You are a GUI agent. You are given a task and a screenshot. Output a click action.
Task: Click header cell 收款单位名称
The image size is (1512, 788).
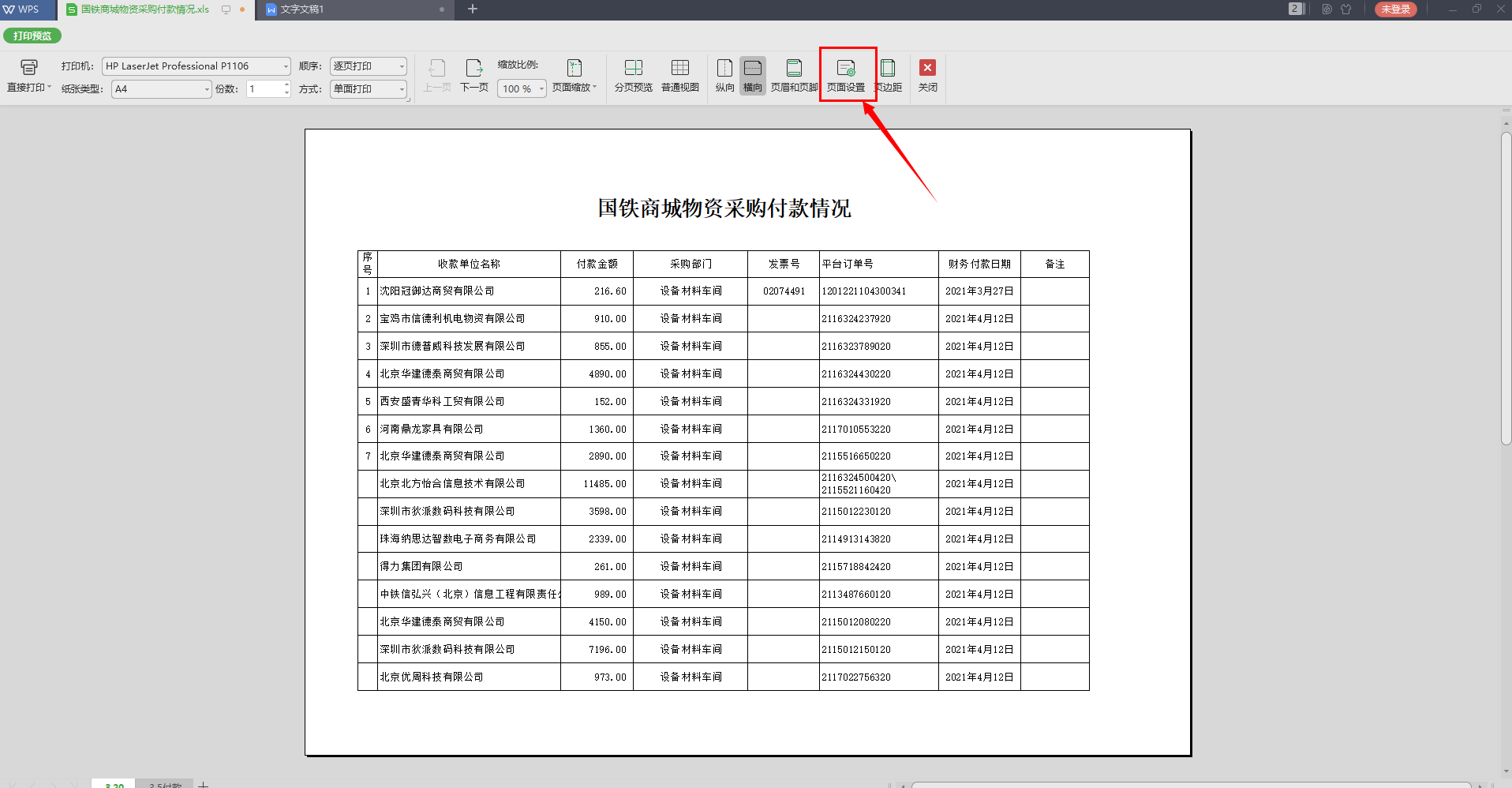tap(469, 265)
